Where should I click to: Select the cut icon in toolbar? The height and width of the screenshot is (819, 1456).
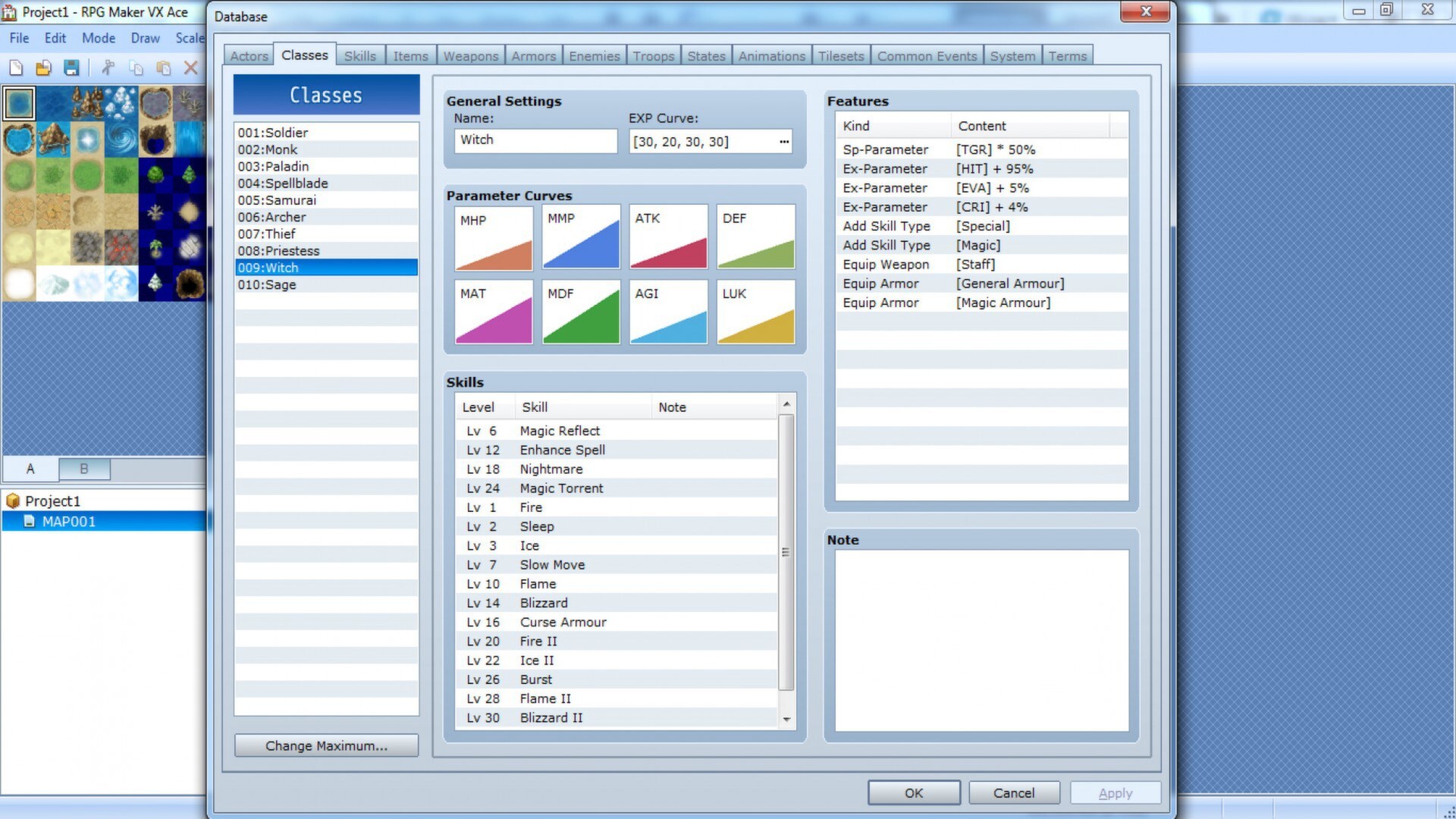(109, 67)
